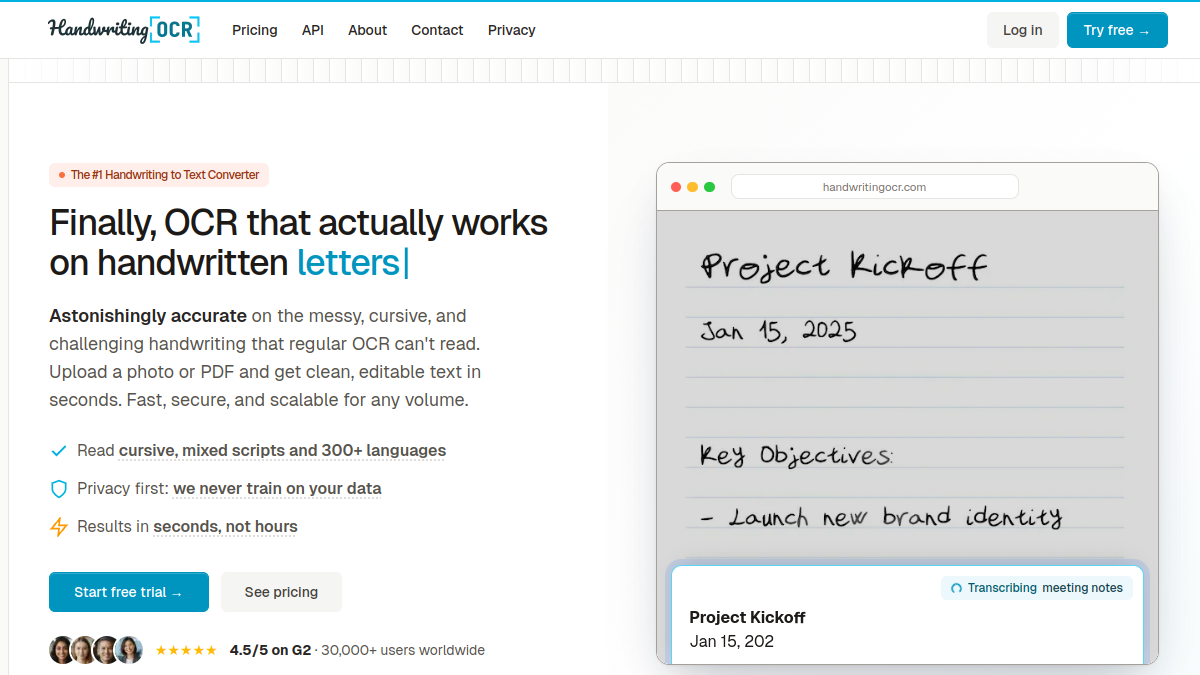Click the Handwriting OCR logo
This screenshot has height=675, width=1200.
coord(124,30)
